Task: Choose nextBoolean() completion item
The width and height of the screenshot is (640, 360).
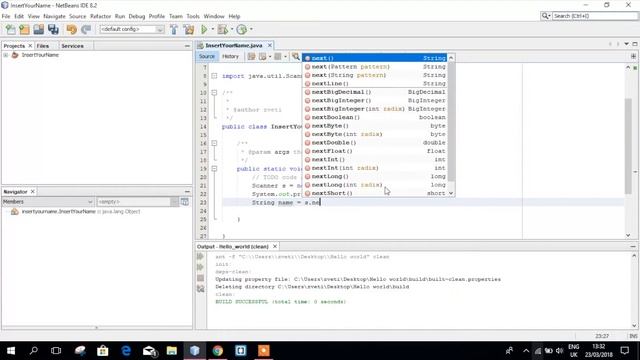Action: (375, 117)
